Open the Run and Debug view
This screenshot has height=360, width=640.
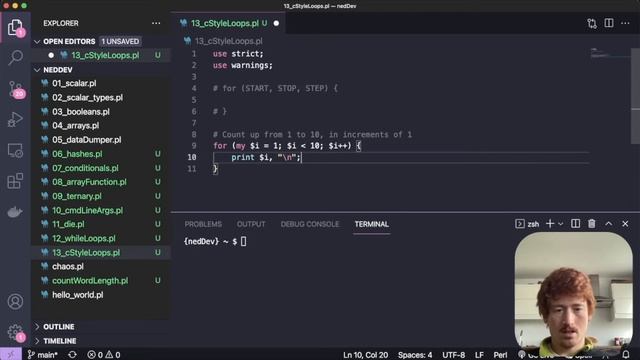click(x=15, y=120)
